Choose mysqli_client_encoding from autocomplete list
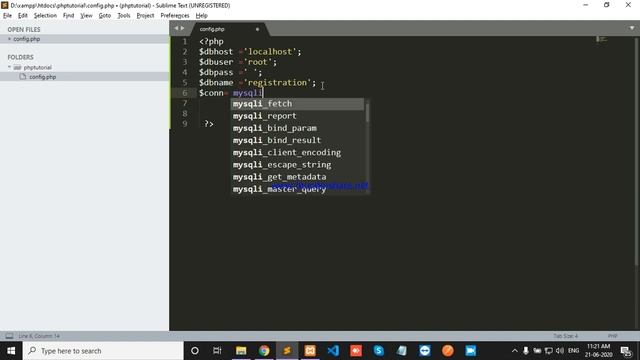The width and height of the screenshot is (640, 360). 298,153
